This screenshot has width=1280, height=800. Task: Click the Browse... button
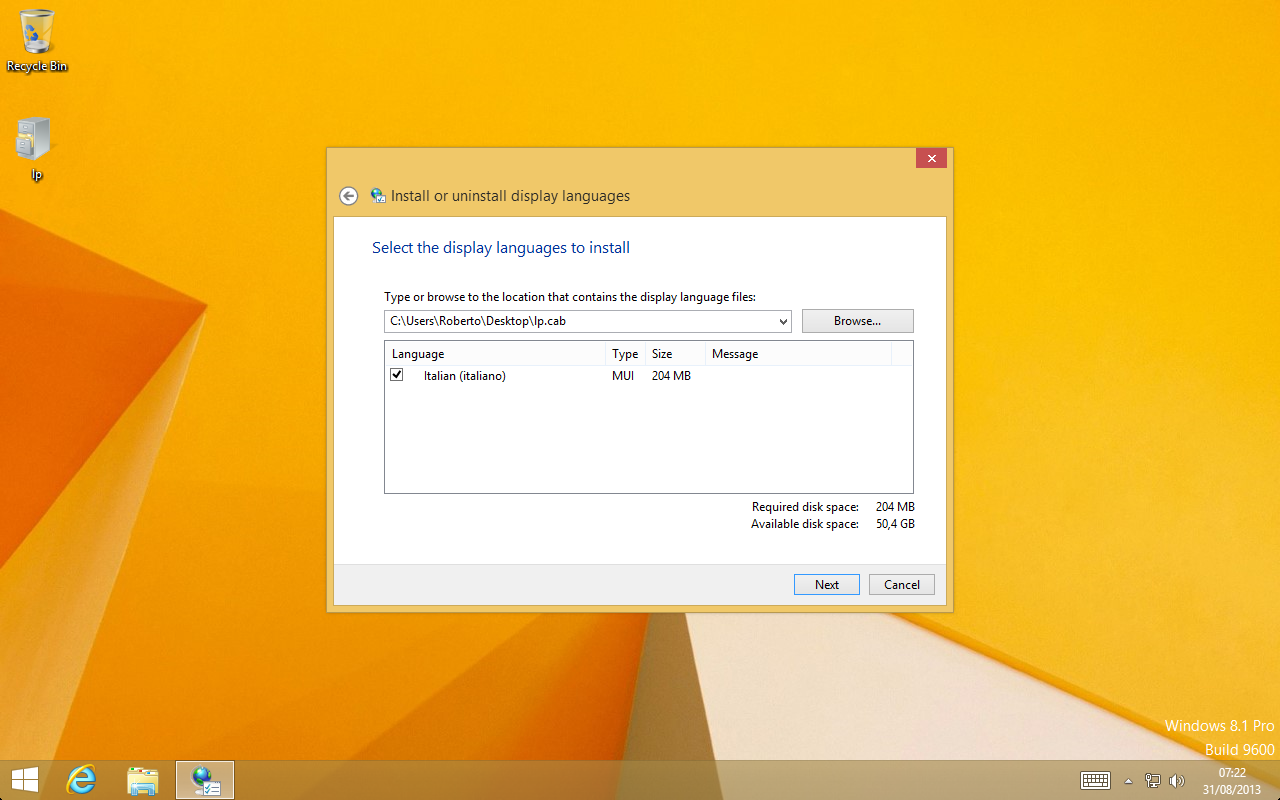(x=858, y=321)
